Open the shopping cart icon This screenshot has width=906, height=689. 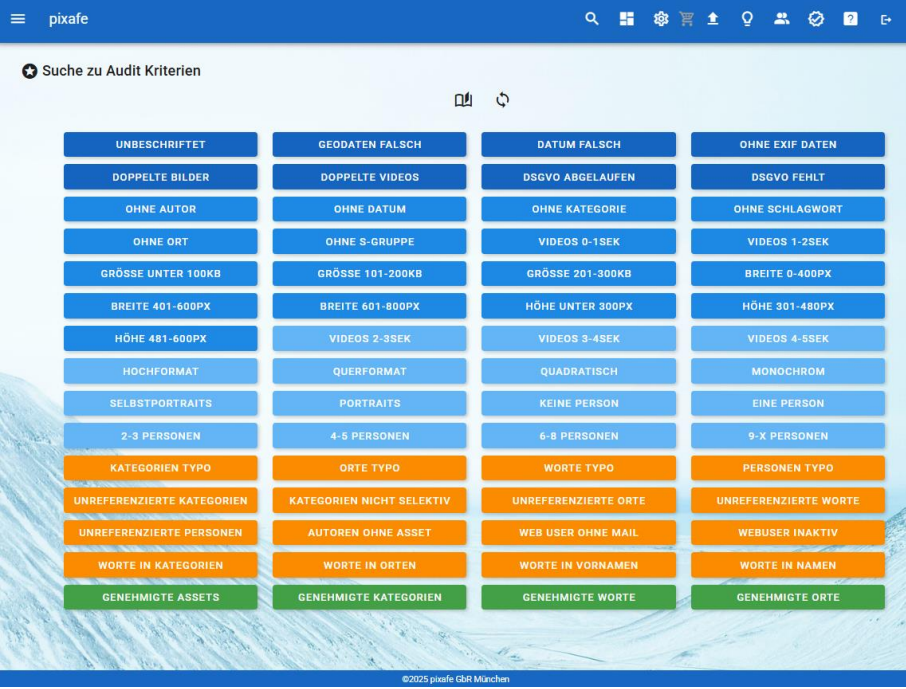[x=686, y=19]
